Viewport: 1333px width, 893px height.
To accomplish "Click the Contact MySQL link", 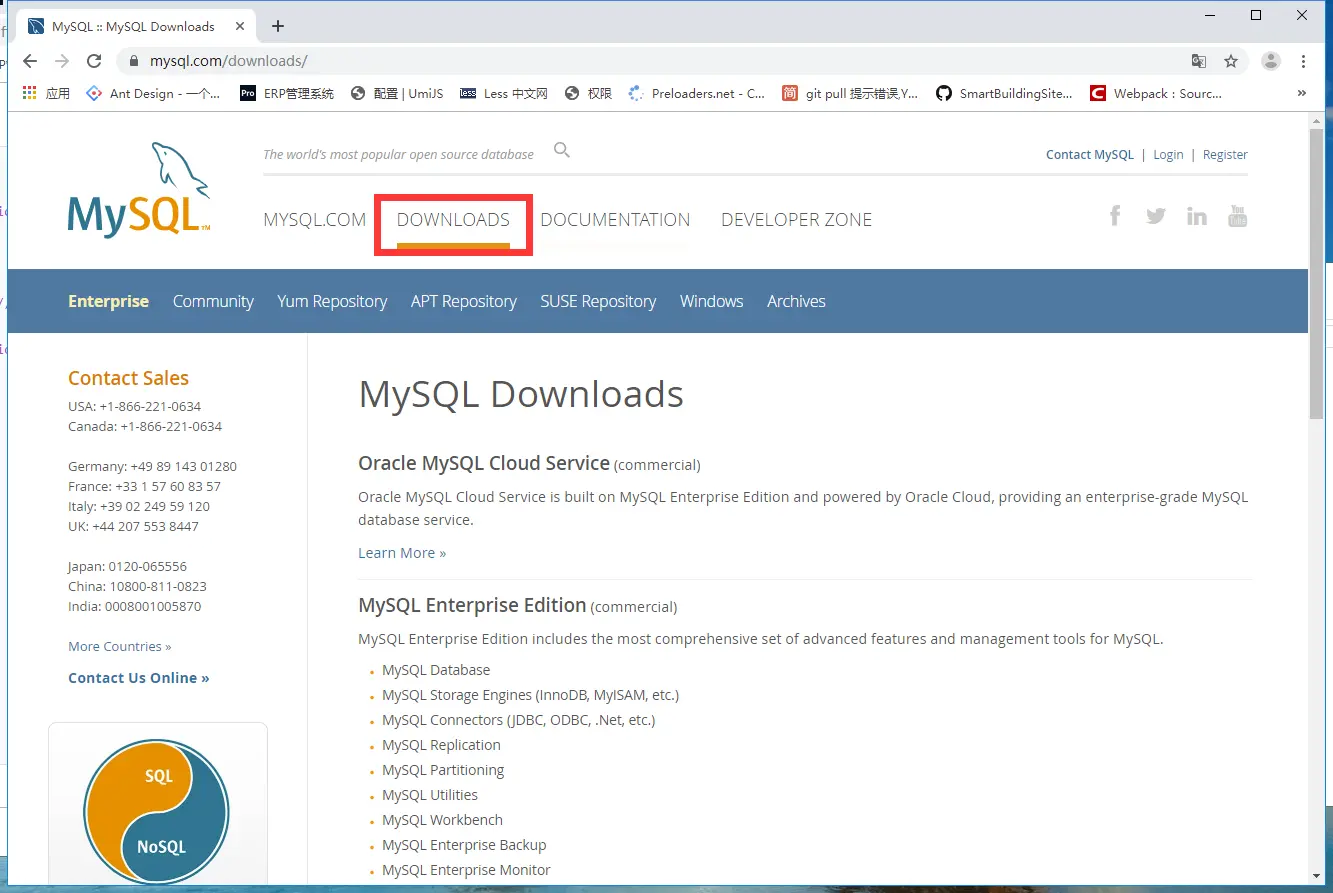I will tap(1090, 155).
